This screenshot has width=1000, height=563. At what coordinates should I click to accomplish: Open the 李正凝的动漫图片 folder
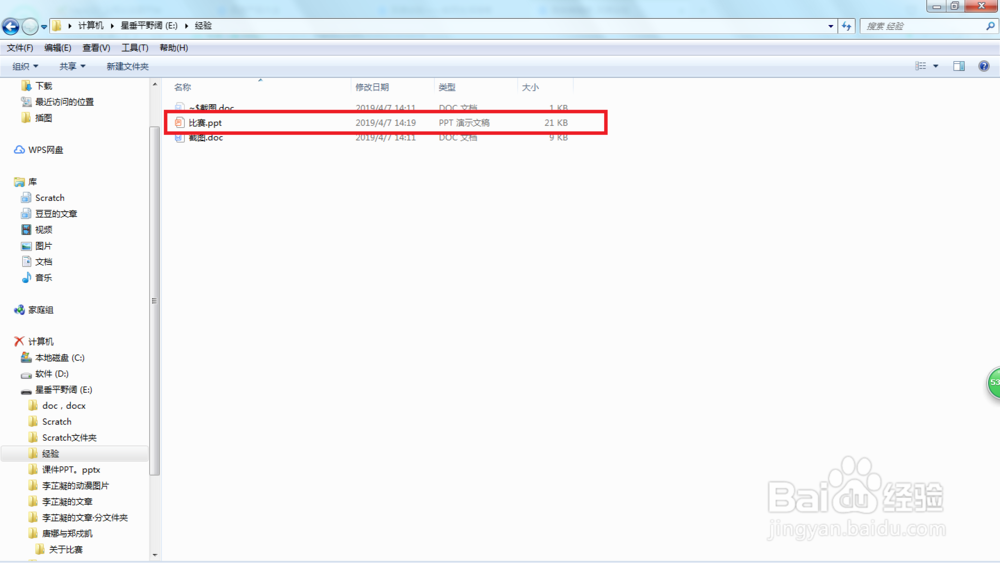click(x=75, y=485)
